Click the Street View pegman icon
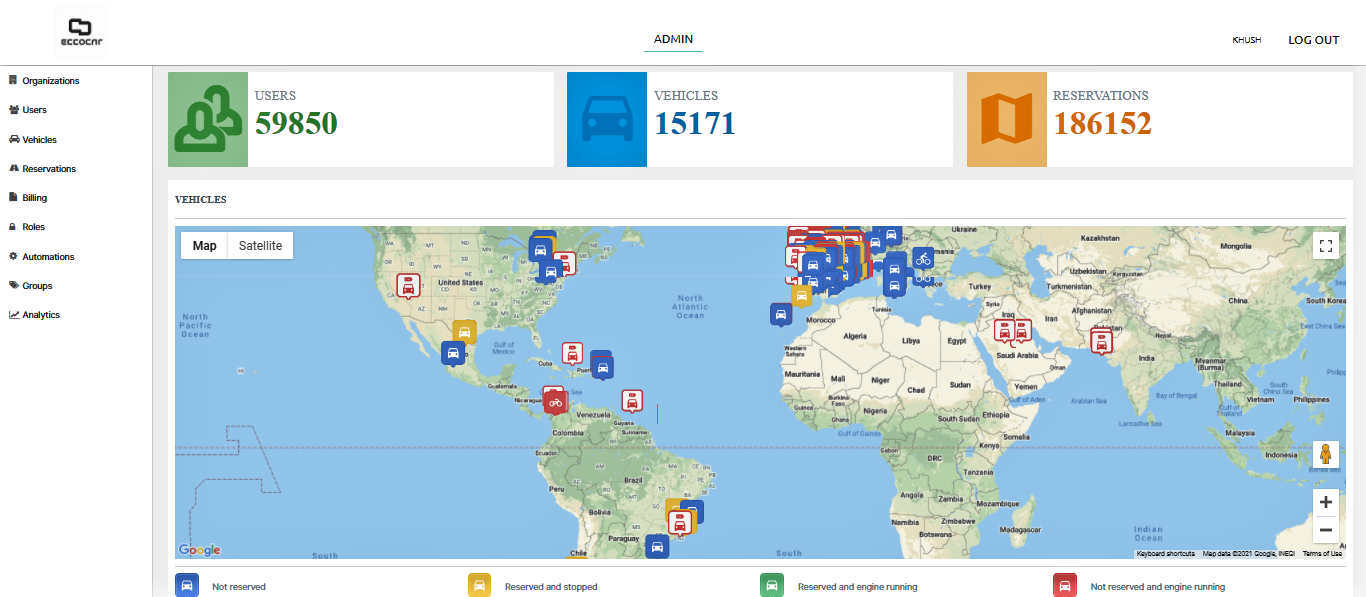The height and width of the screenshot is (597, 1366). click(1326, 455)
